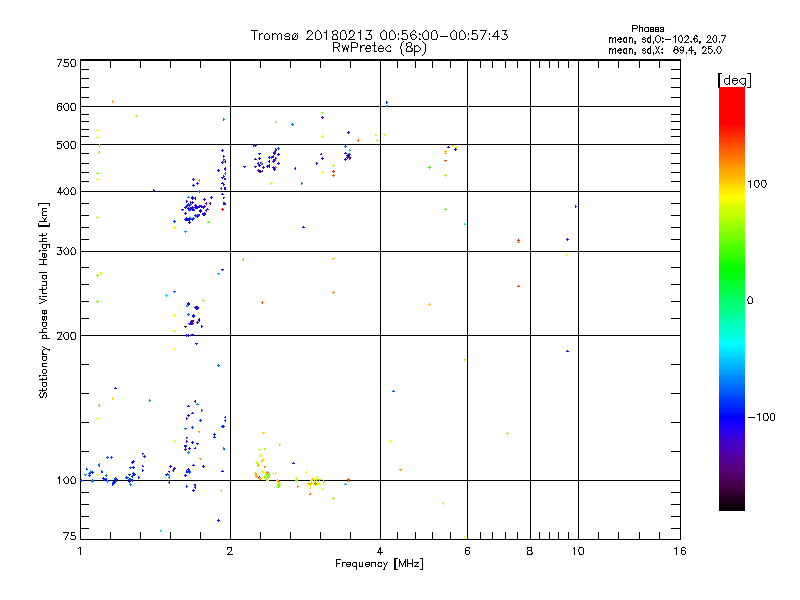Click the 'mean, sd,X: 89.4, 25.0' statistic
This screenshot has width=800, height=600.
665,50
